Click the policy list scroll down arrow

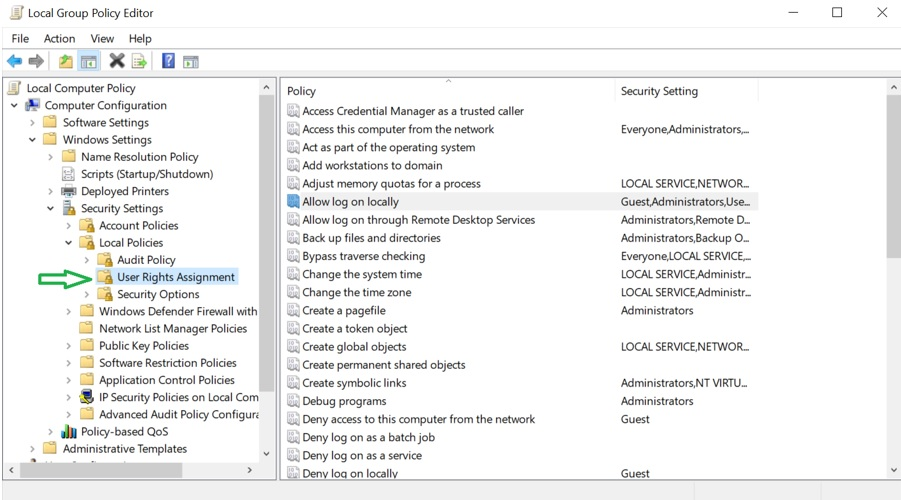tap(893, 470)
